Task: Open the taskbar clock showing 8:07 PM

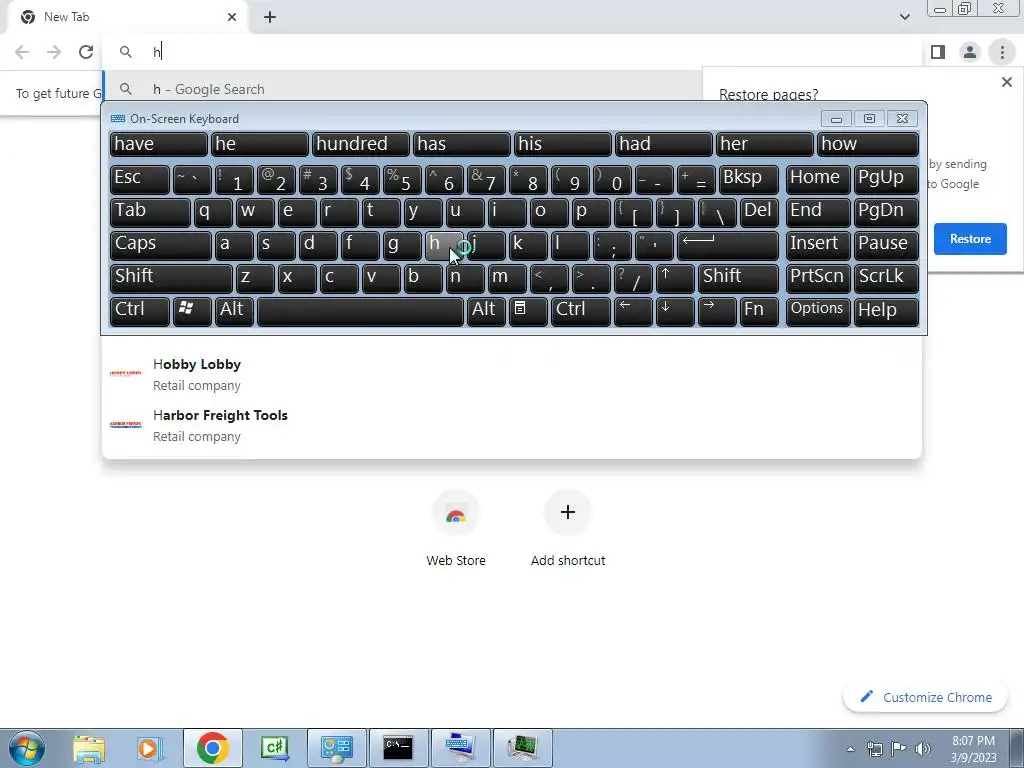Action: click(973, 749)
